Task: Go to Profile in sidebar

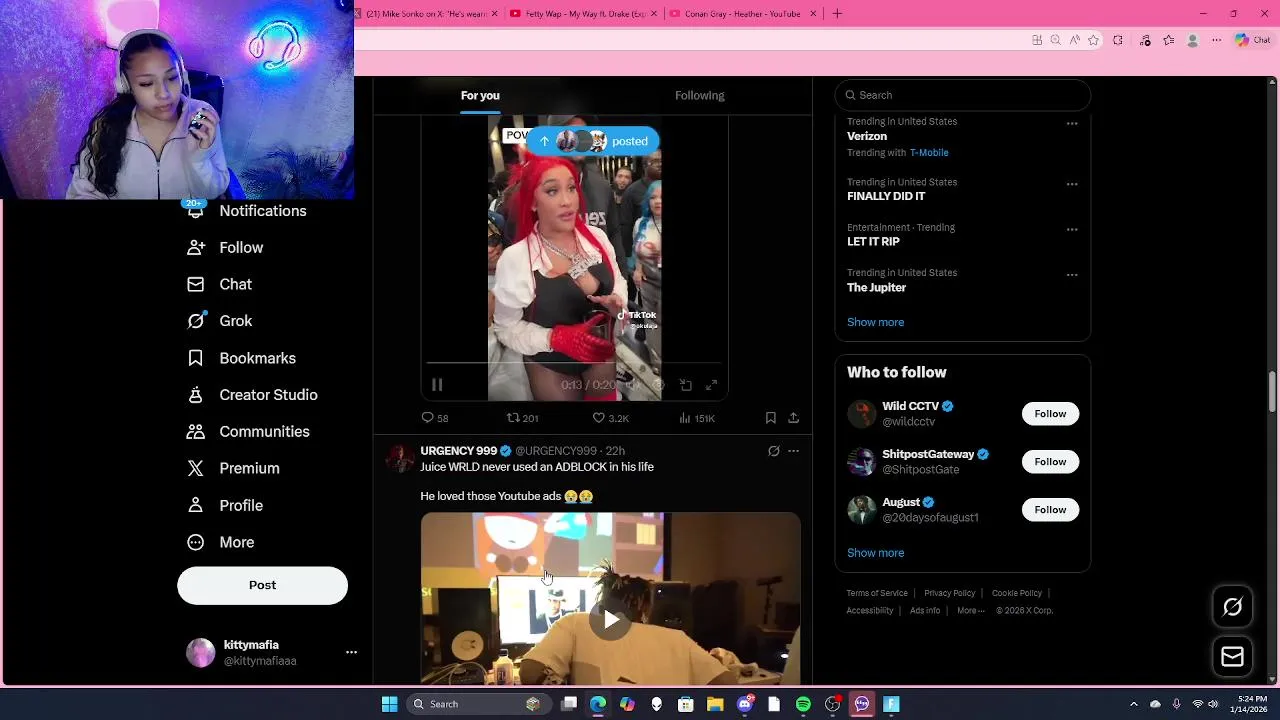Action: [225, 505]
